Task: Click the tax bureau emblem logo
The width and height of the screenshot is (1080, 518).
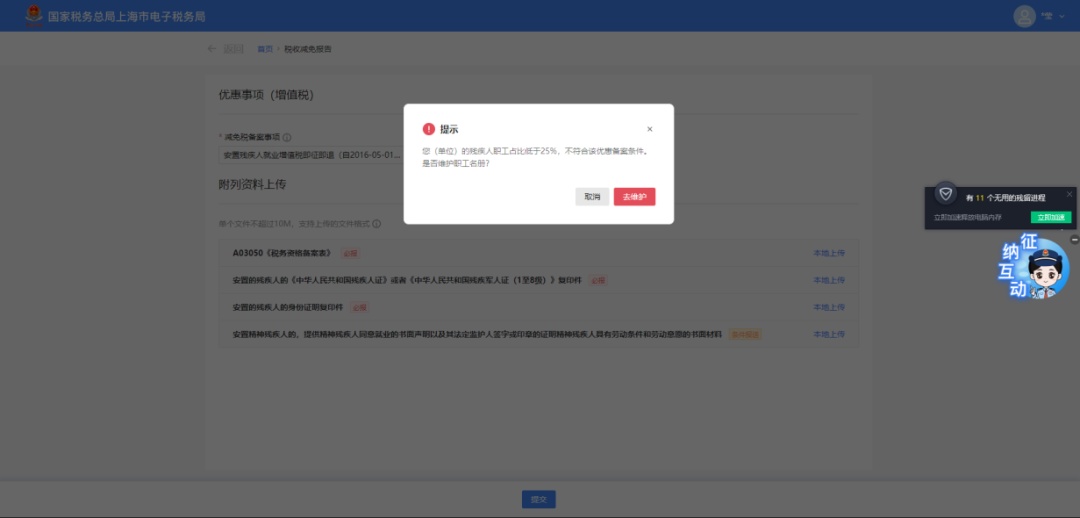Action: [x=33, y=16]
